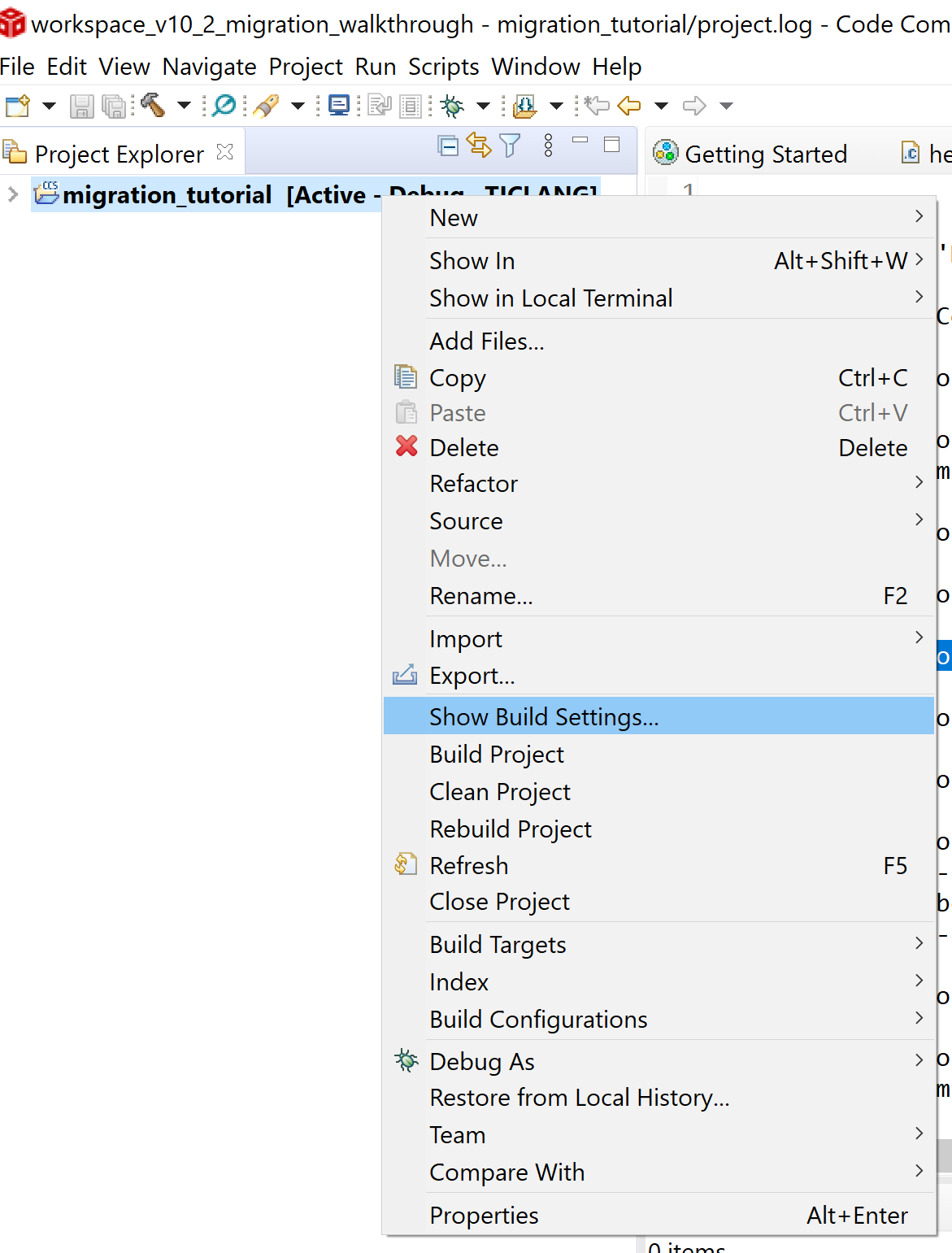Open the Scripts menu in menu bar
952x1253 pixels.
443,67
